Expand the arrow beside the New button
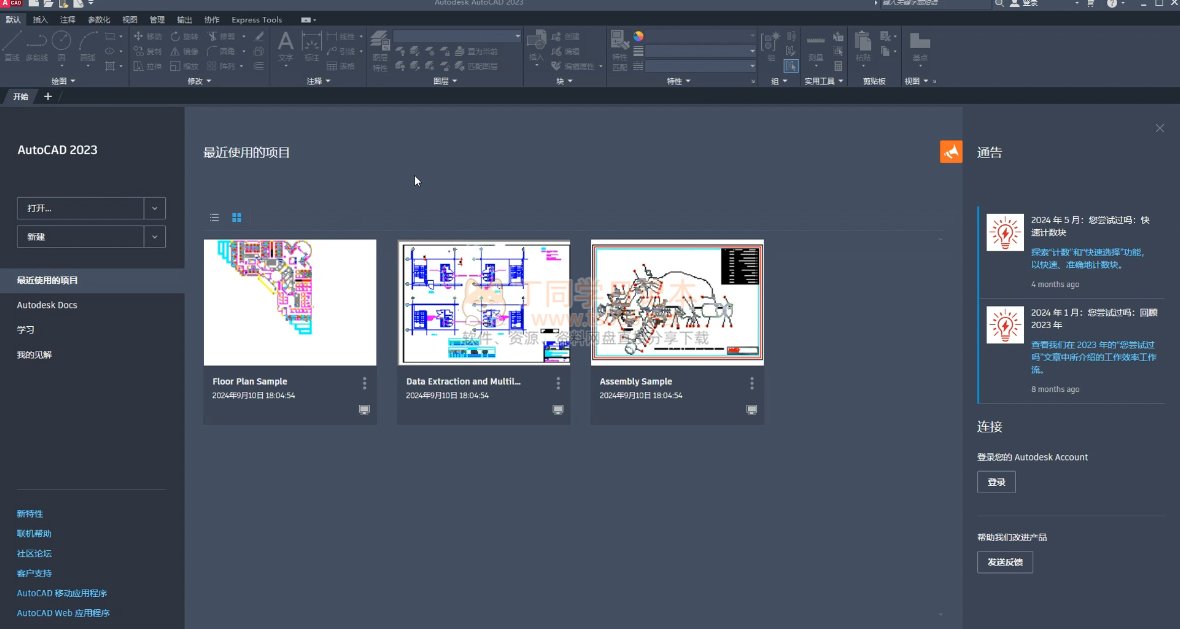1180x629 pixels. coord(155,236)
